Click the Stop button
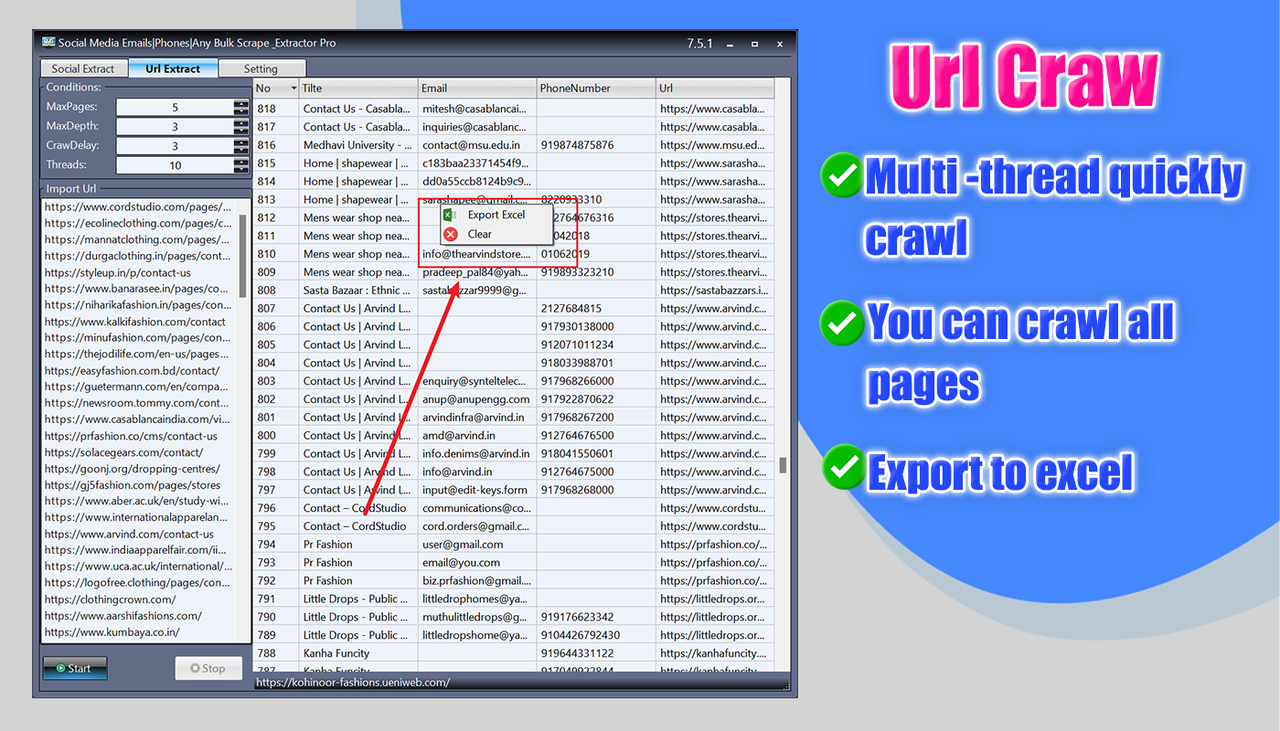The height and width of the screenshot is (731, 1280). pyautogui.click(x=208, y=668)
